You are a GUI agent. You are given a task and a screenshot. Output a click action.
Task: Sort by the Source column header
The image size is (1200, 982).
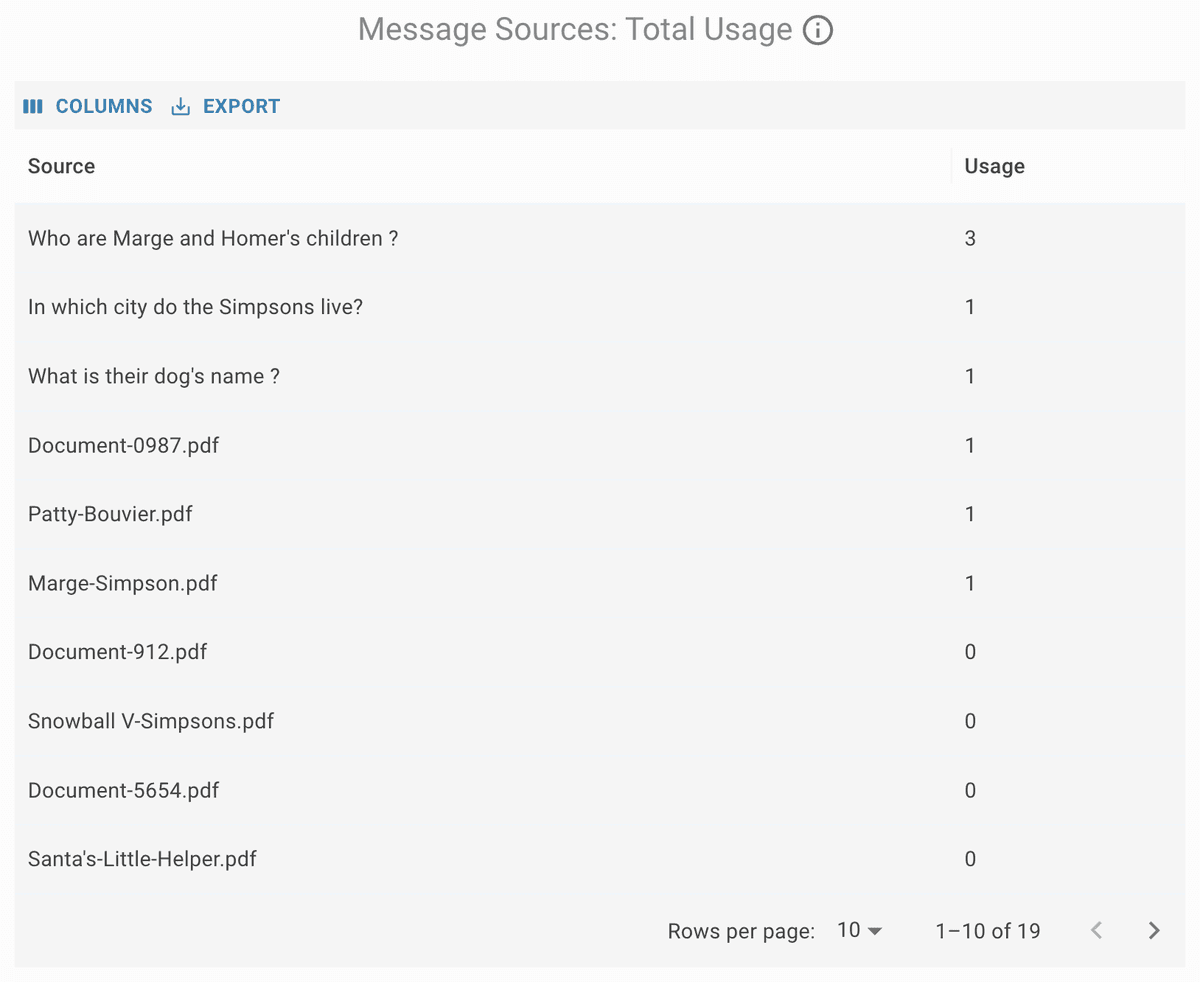click(x=62, y=166)
